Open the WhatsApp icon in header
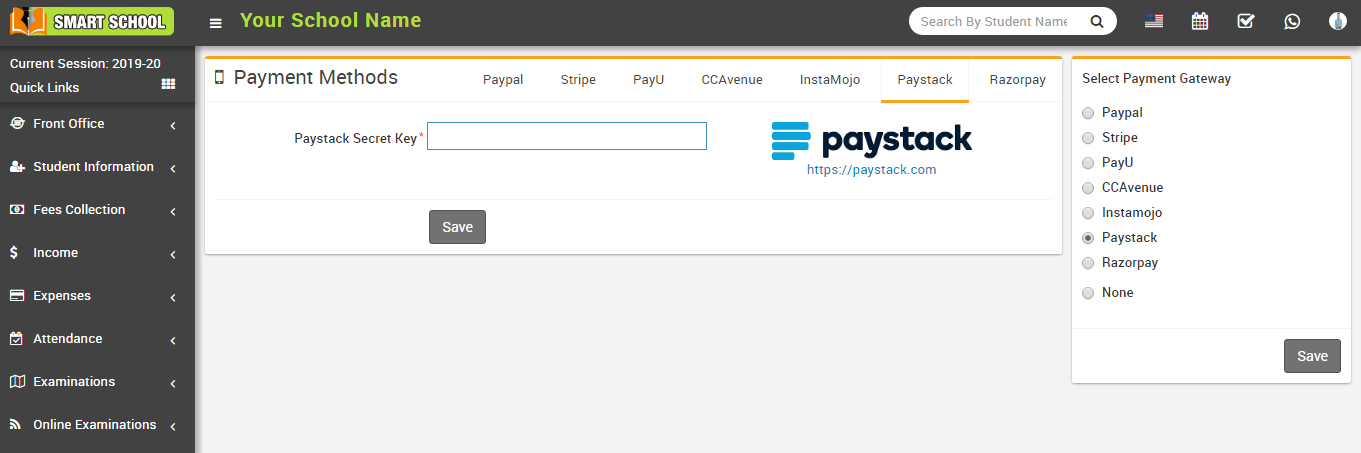 tap(1292, 21)
